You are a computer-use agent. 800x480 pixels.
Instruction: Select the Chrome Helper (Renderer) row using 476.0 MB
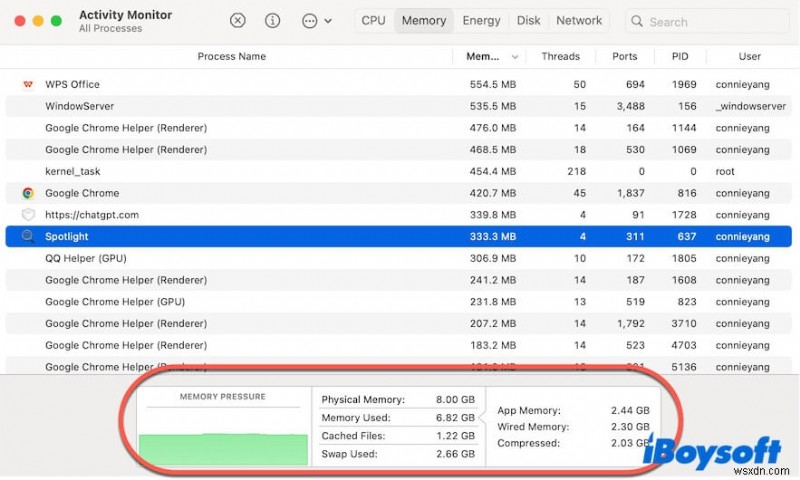(398, 128)
